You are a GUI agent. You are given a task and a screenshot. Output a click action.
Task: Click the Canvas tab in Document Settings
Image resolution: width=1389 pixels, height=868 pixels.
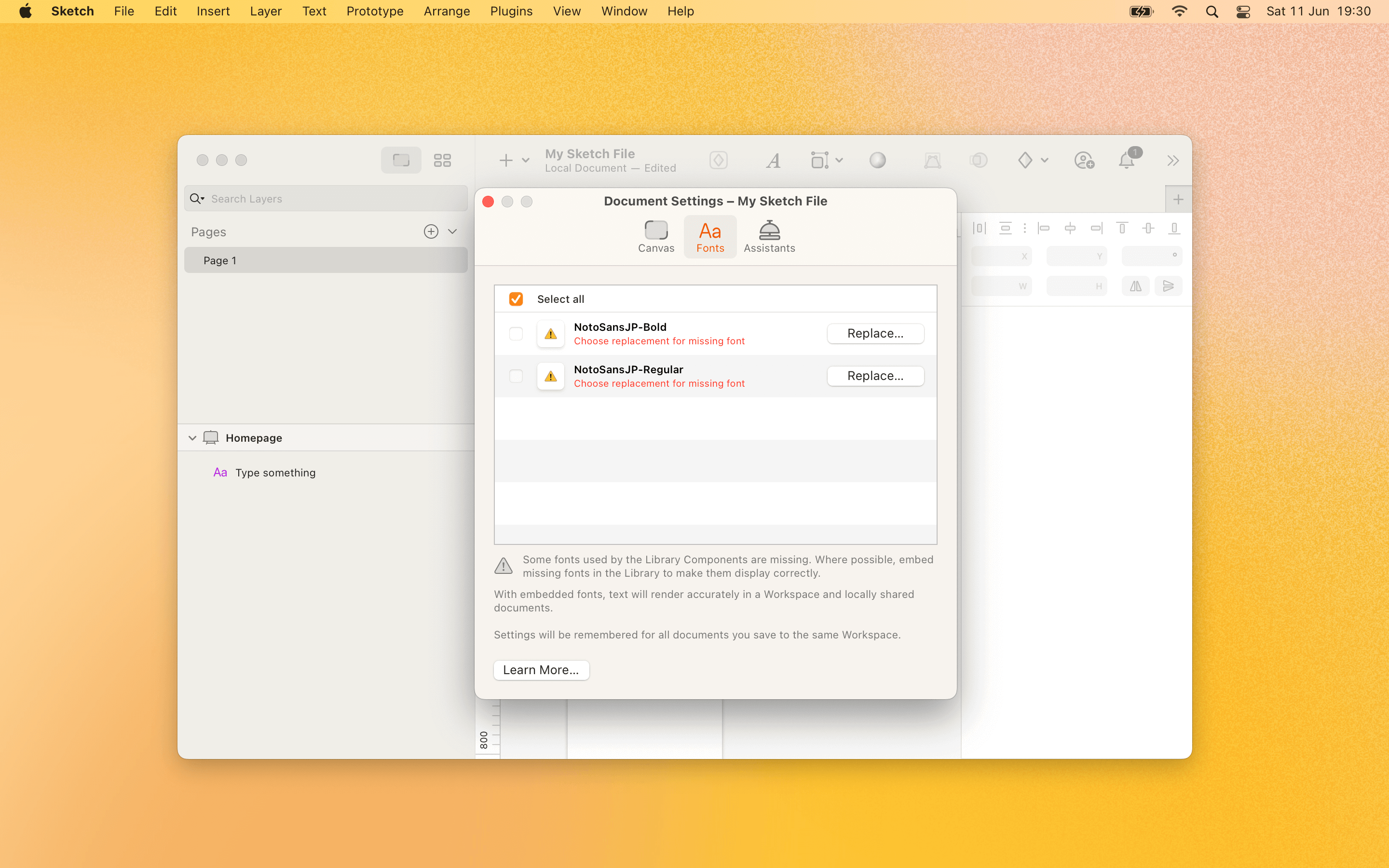657,236
